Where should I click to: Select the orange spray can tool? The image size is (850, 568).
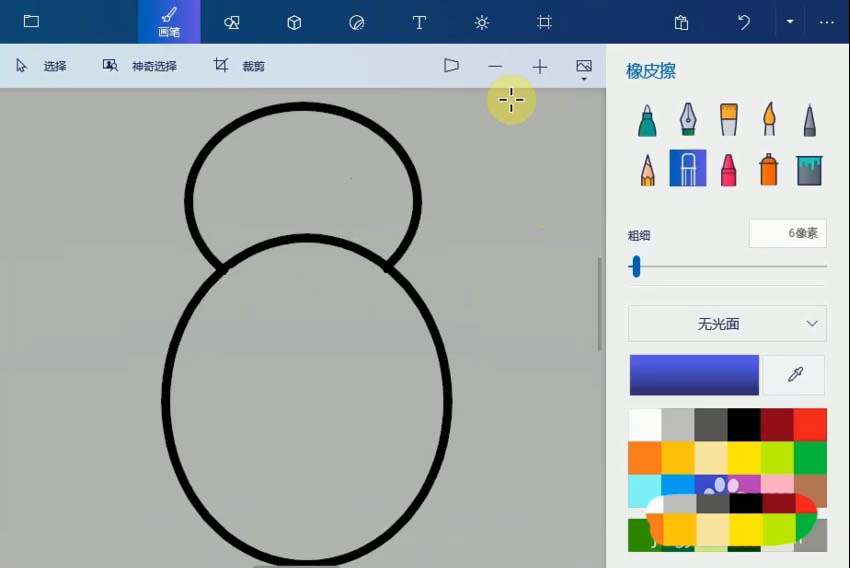pos(769,170)
